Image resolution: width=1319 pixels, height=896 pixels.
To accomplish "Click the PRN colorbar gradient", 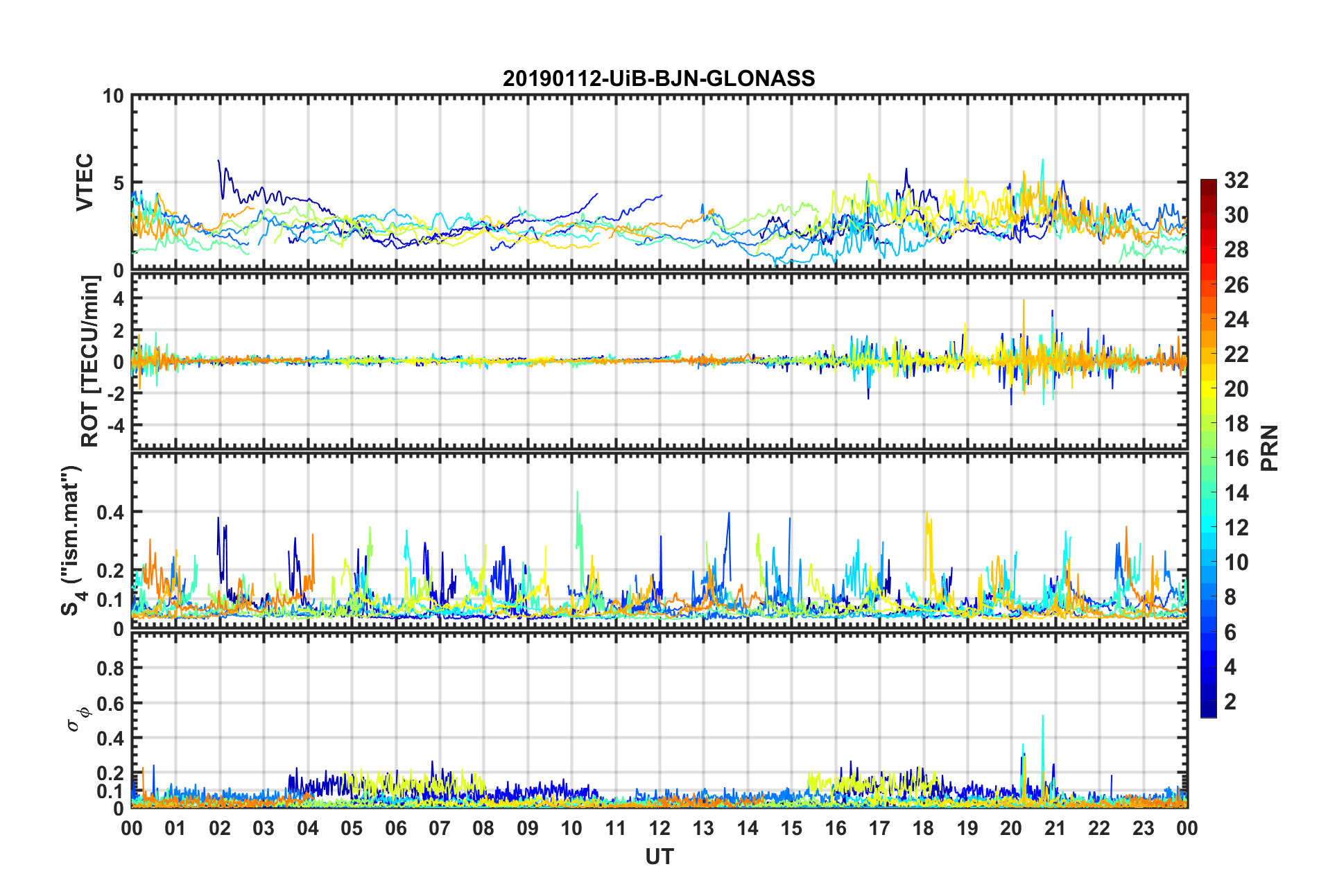I will coord(1209,448).
